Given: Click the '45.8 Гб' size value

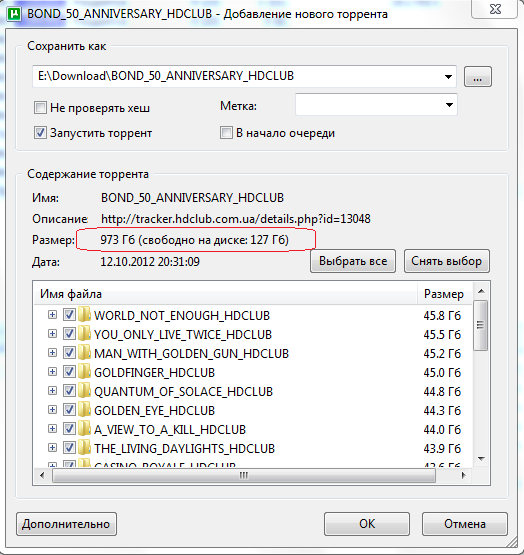Looking at the screenshot, I should tap(442, 315).
